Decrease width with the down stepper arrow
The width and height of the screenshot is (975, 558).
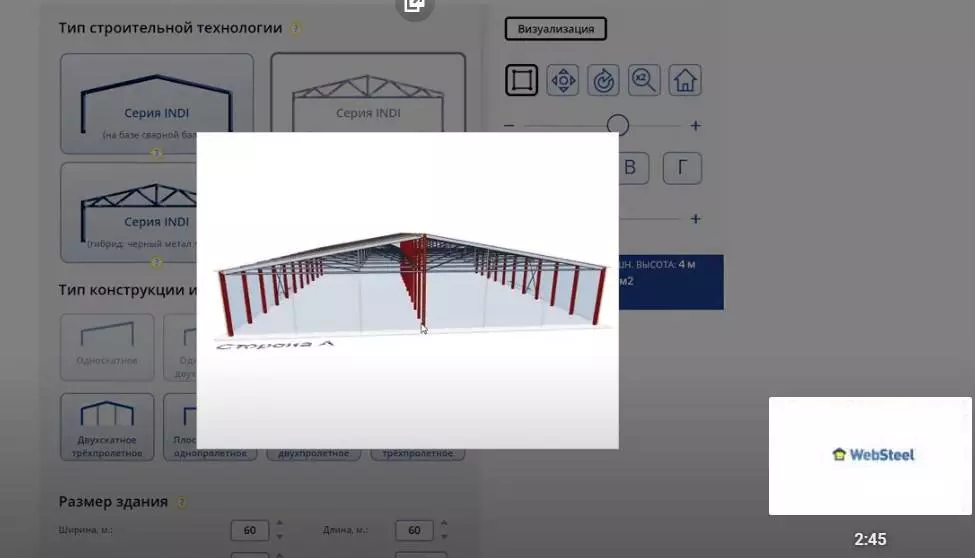[279, 536]
